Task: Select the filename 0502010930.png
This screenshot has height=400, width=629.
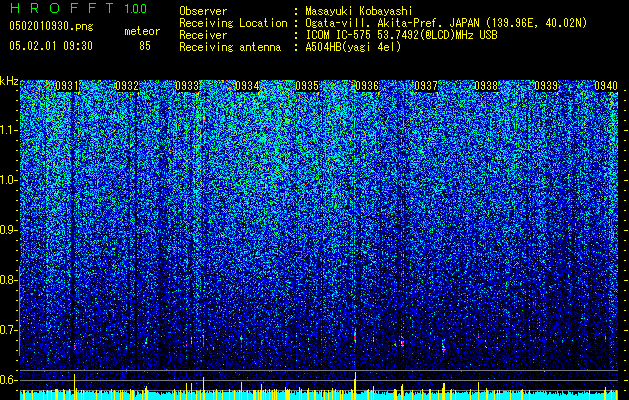Action: 51,27
